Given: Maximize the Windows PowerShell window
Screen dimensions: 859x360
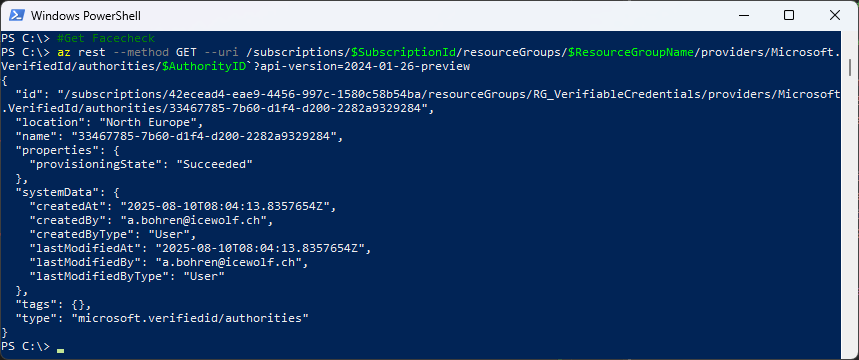Looking at the screenshot, I should pos(789,15).
